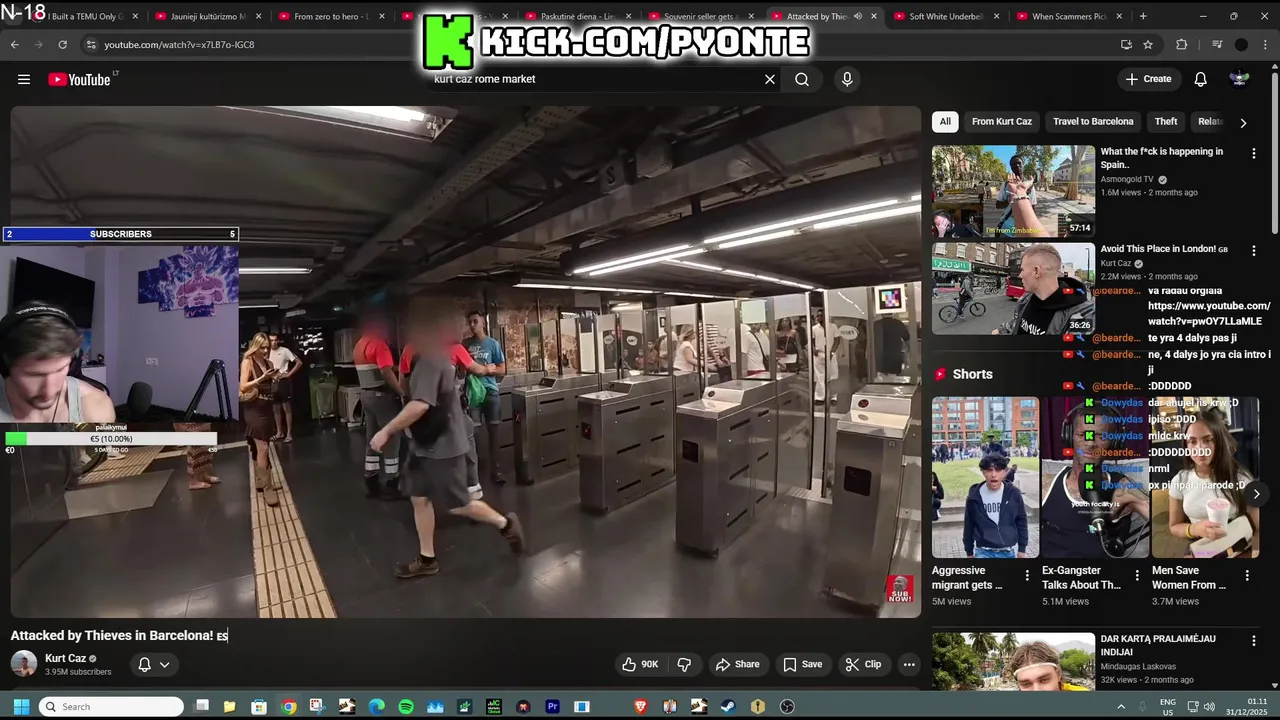Open options for 'What the f*ck is happening in Spain' video

tap(1253, 153)
